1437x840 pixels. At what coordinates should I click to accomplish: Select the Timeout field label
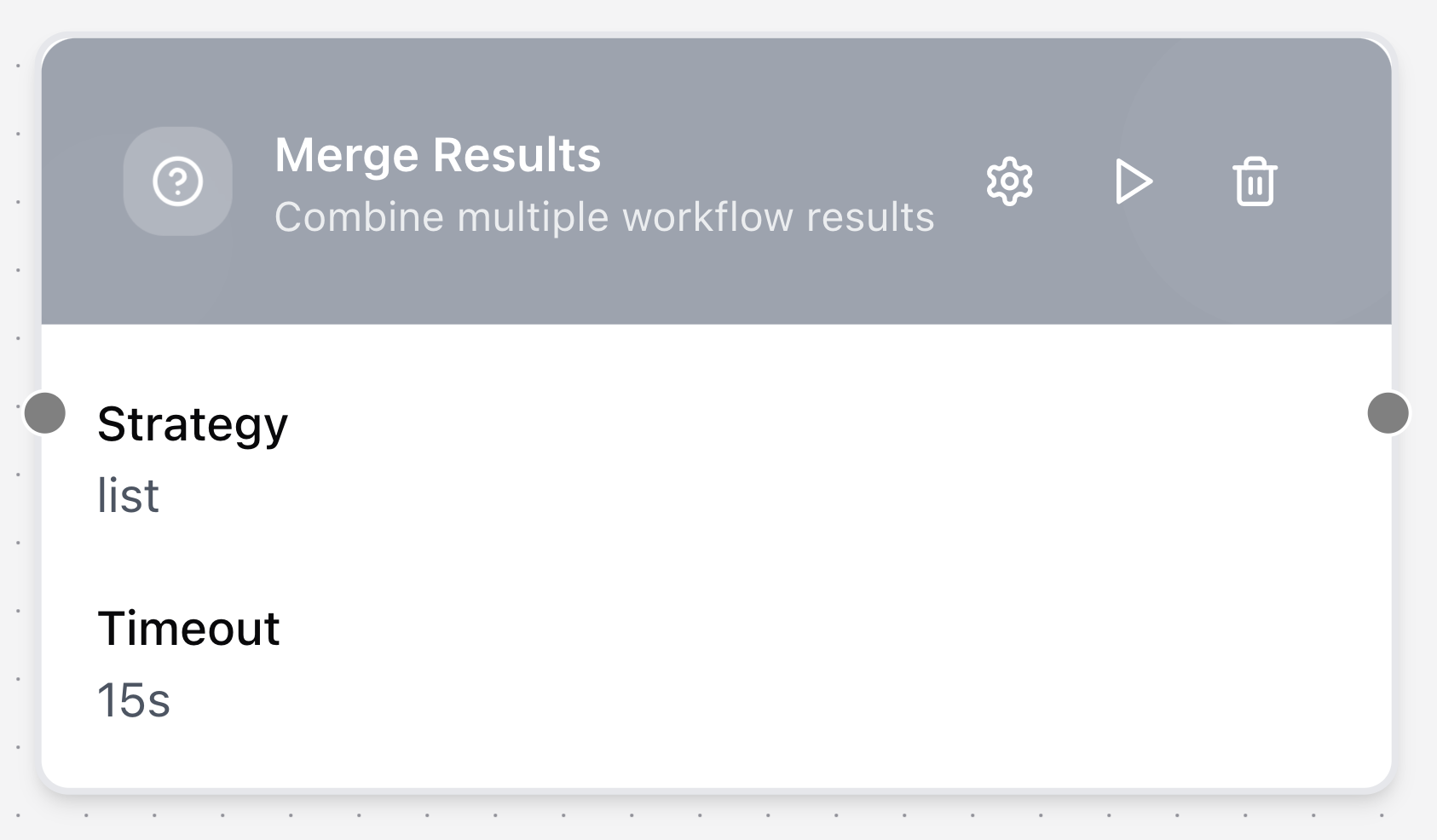click(188, 629)
